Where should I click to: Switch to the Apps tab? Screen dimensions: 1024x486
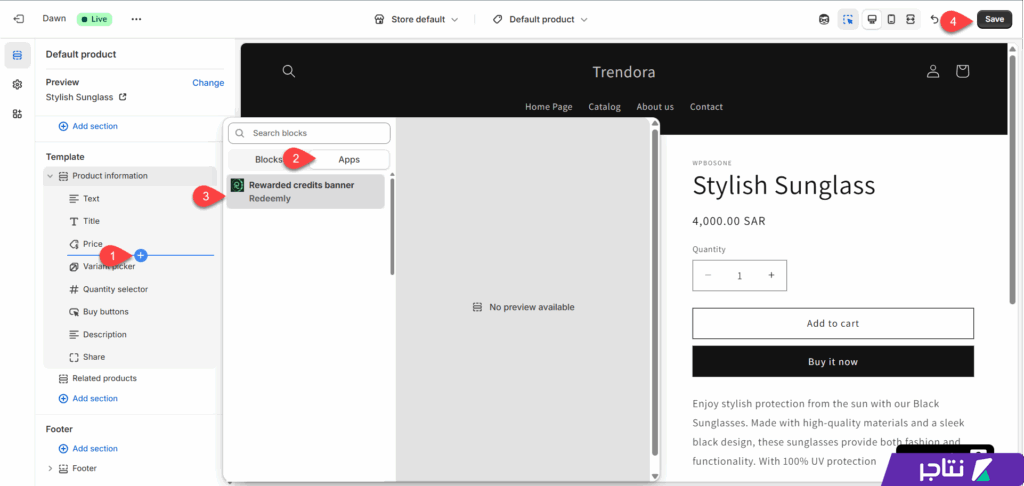click(349, 159)
